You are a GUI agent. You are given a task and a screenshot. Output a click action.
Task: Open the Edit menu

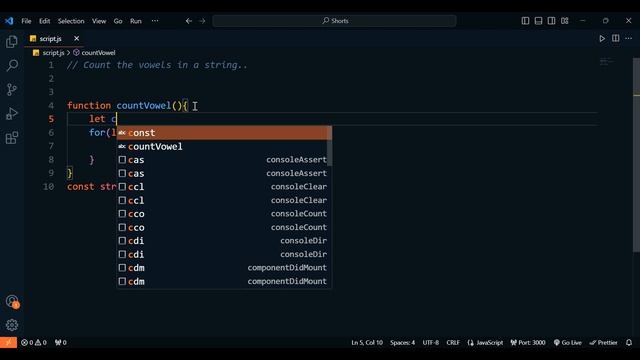(44, 21)
